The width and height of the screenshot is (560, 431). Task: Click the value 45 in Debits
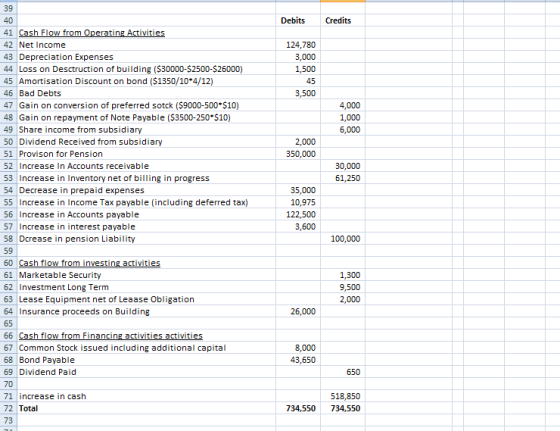[311, 81]
